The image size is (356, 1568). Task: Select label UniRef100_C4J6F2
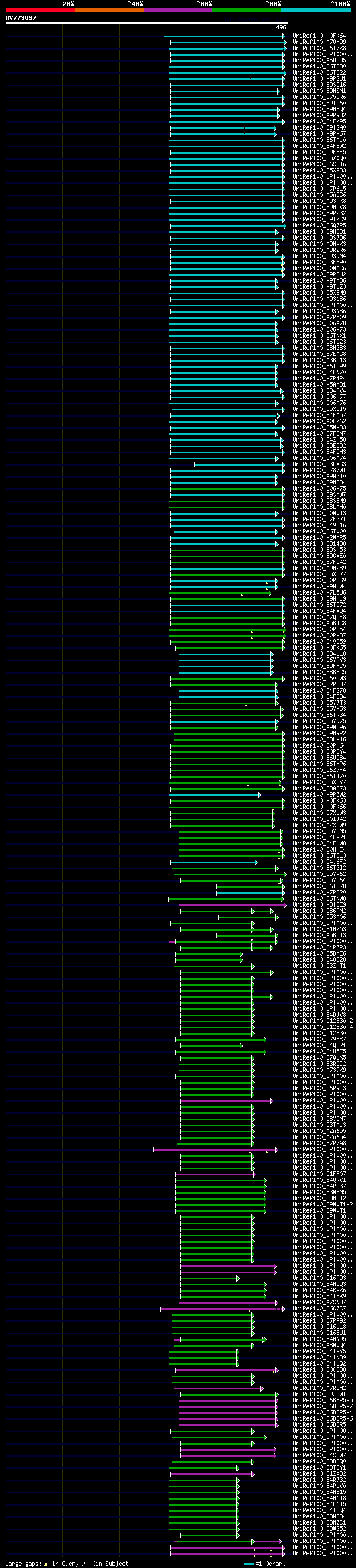click(319, 862)
